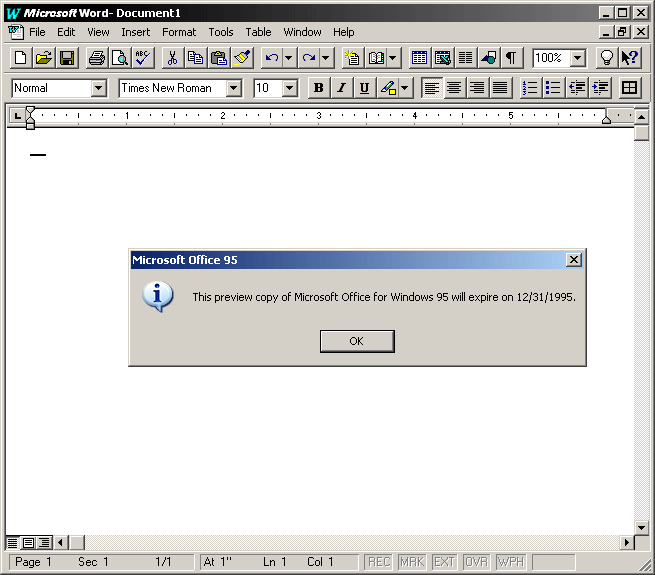Center align the text
Image resolution: width=655 pixels, height=575 pixels.
click(454, 88)
